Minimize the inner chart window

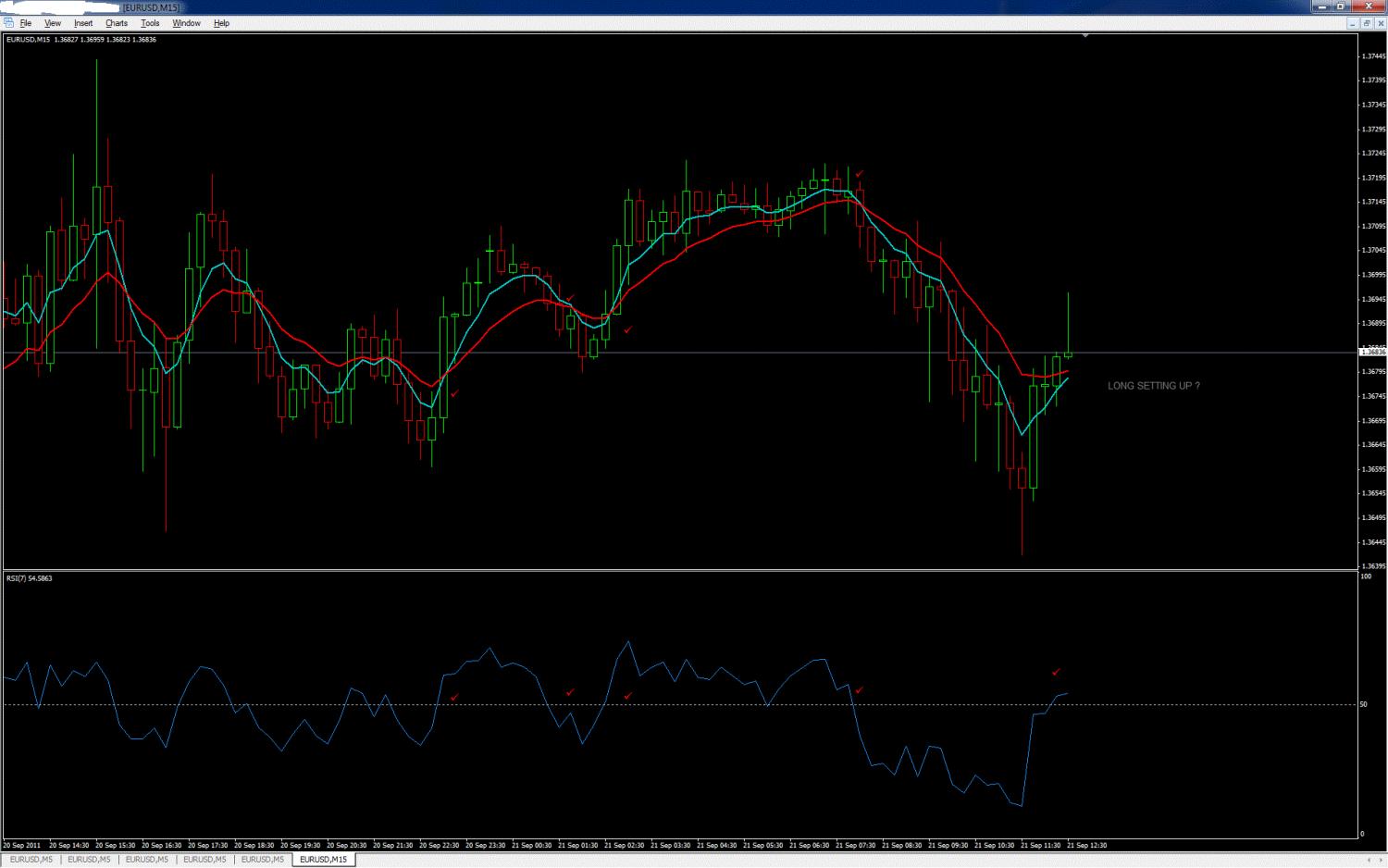(1355, 23)
